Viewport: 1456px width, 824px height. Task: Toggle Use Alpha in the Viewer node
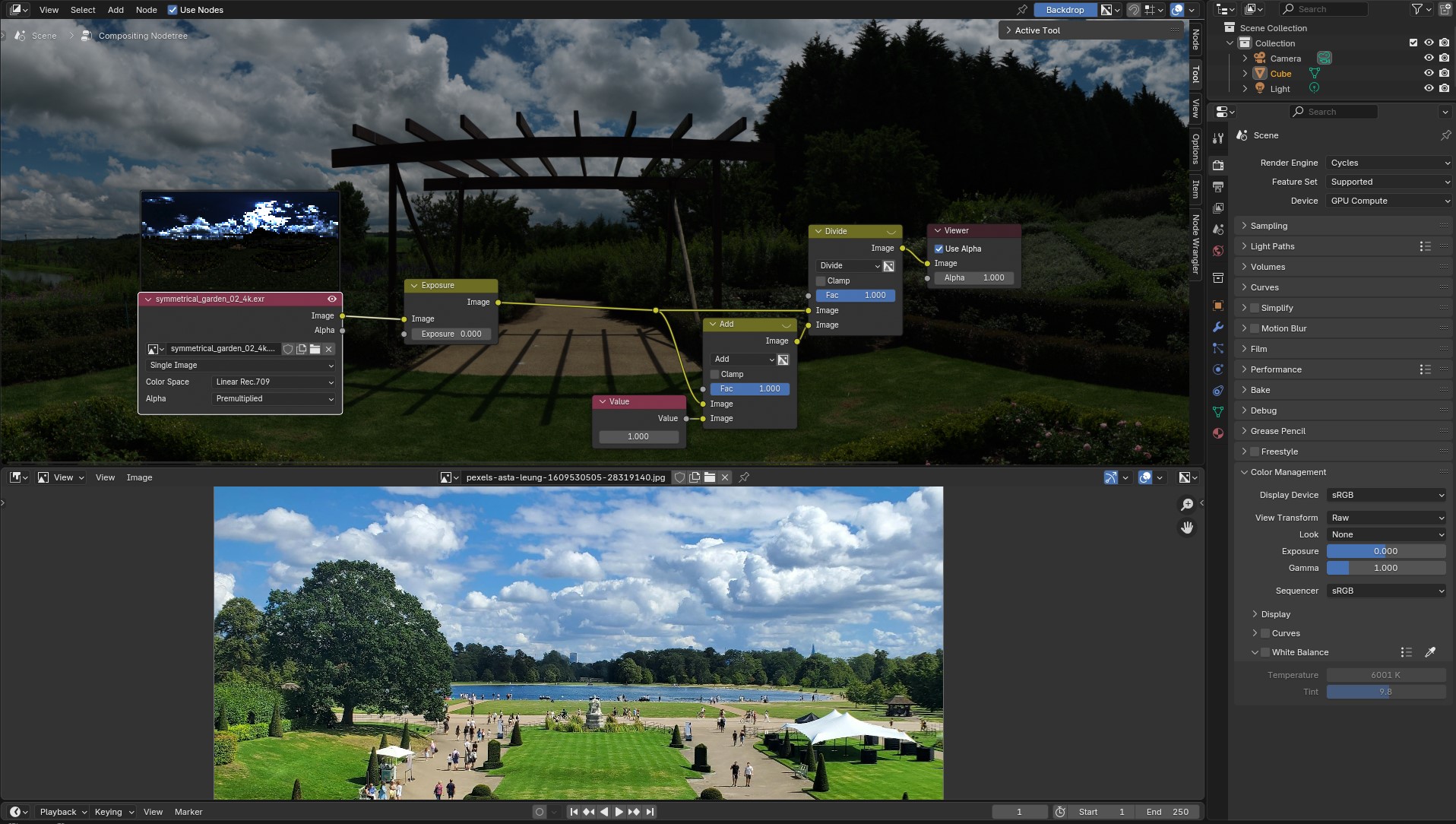(x=938, y=249)
